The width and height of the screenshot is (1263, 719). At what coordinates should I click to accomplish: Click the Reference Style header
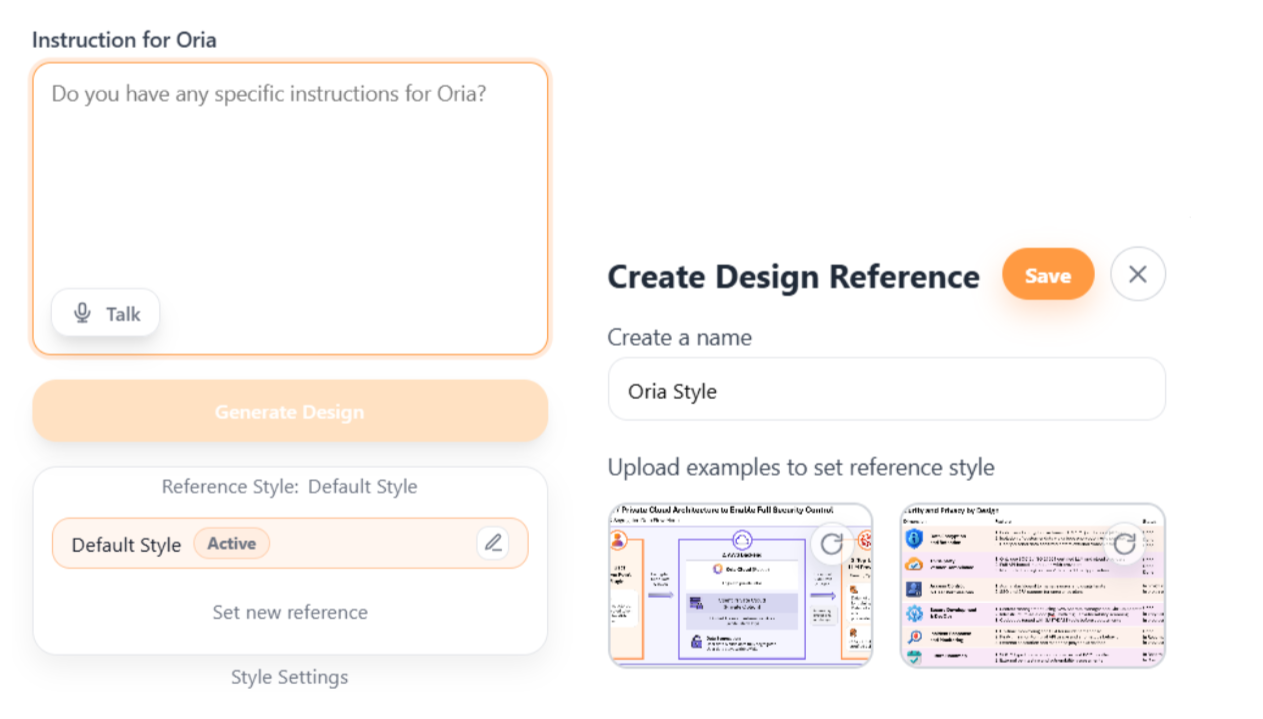(x=289, y=486)
